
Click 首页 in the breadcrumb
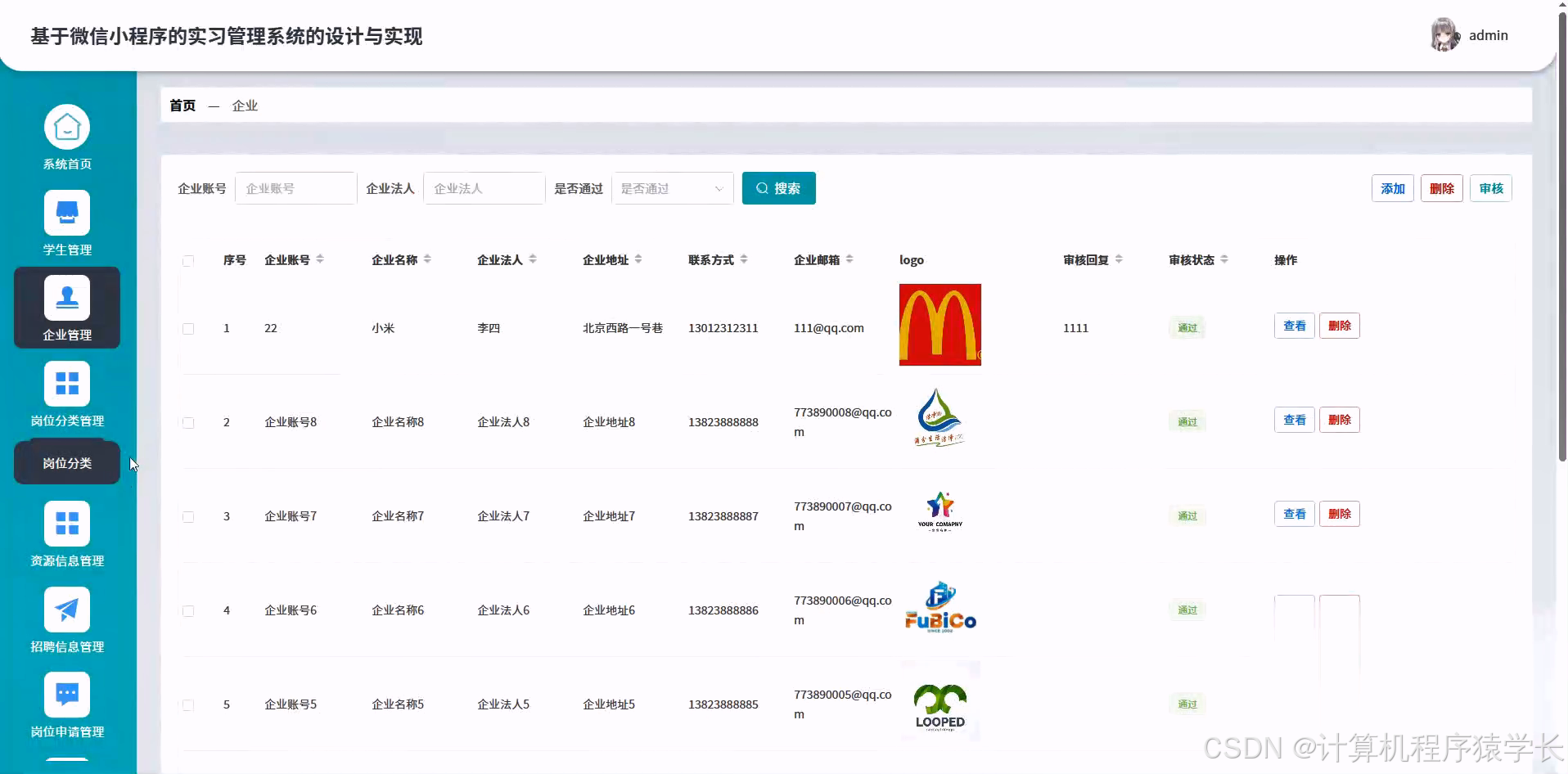coord(182,105)
